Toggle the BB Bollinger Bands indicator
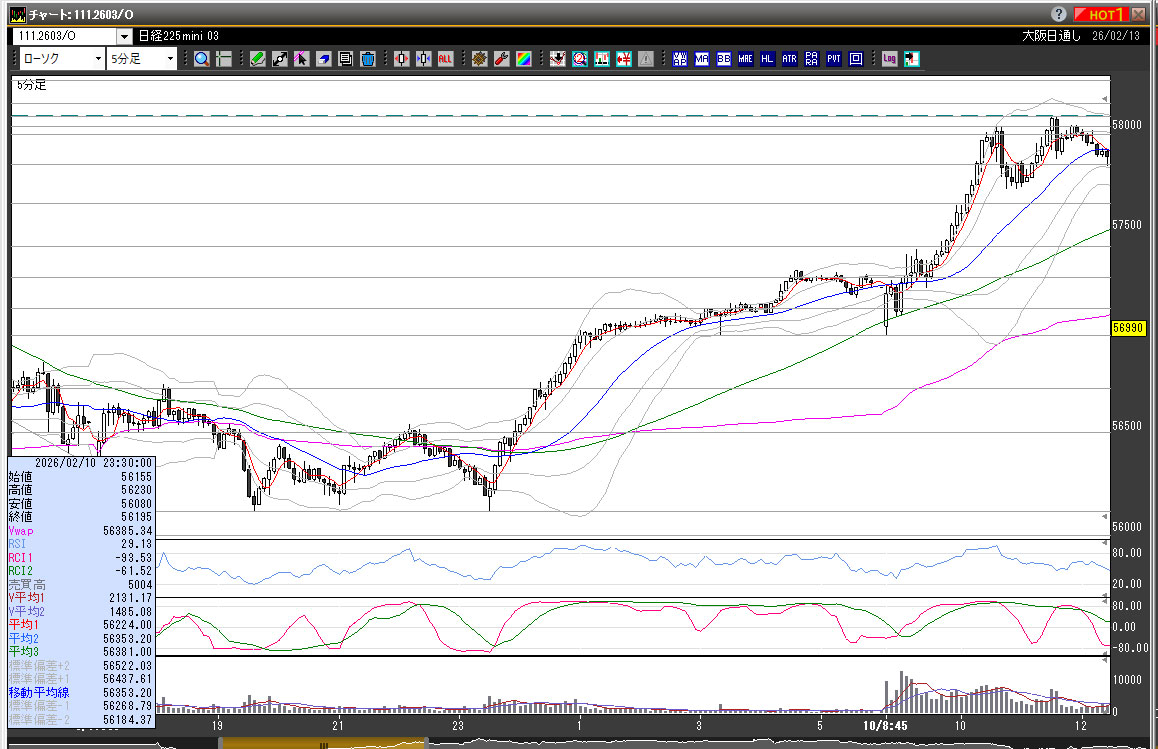This screenshot has width=1158, height=749. [x=724, y=59]
